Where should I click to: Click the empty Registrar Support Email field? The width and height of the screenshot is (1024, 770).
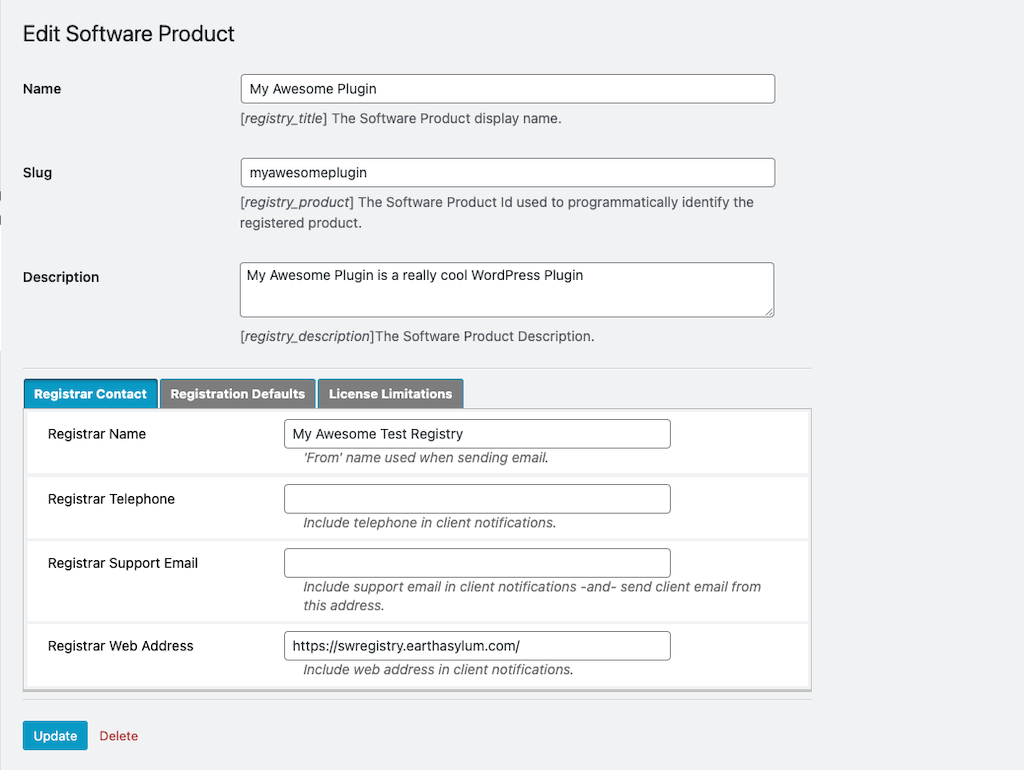pos(477,563)
